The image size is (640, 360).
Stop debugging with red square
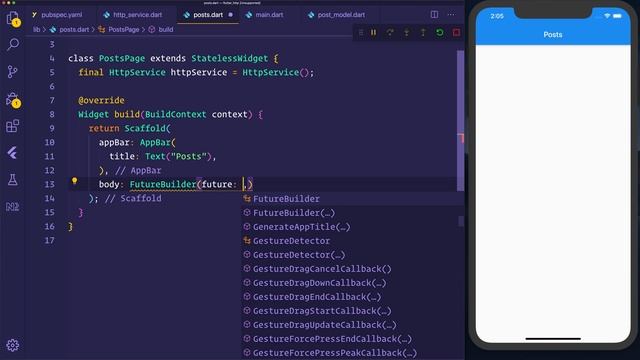coord(456,33)
